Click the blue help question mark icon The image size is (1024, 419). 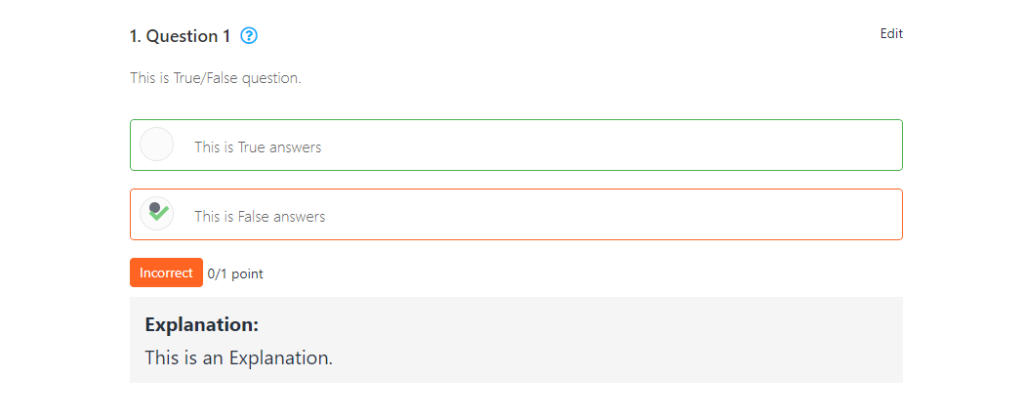tap(249, 36)
